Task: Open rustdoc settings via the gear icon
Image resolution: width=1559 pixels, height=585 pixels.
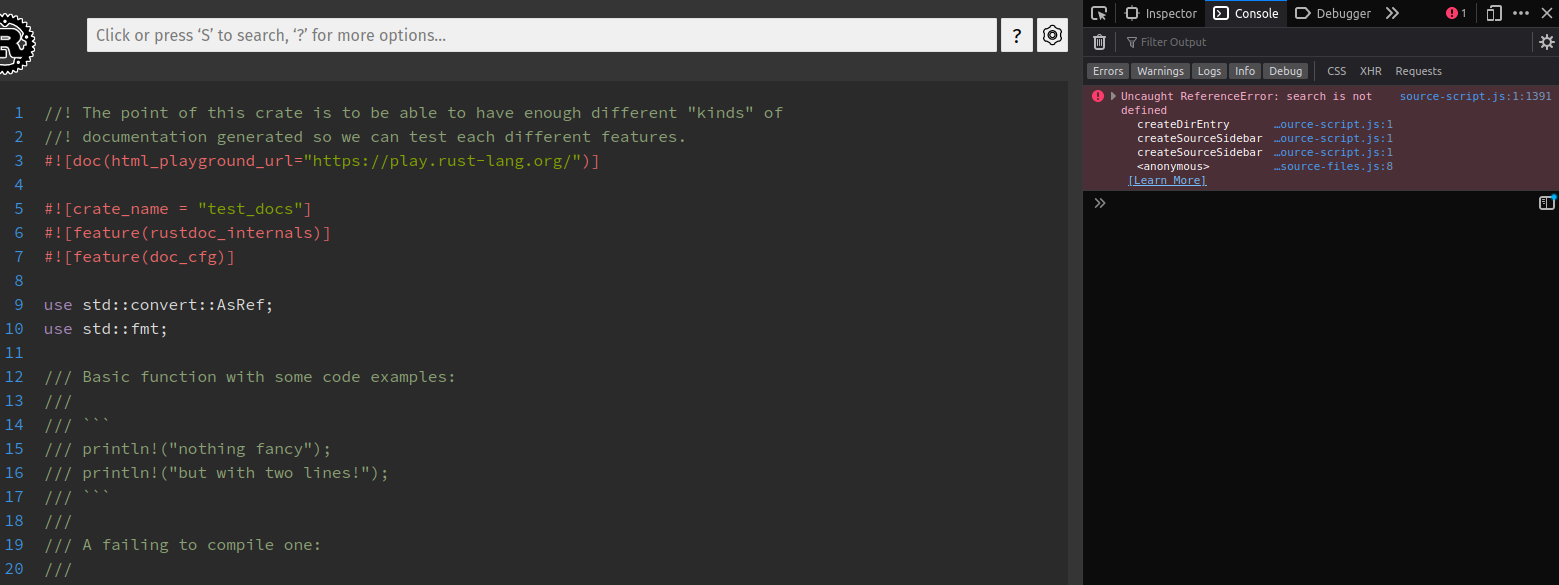Action: [1052, 34]
